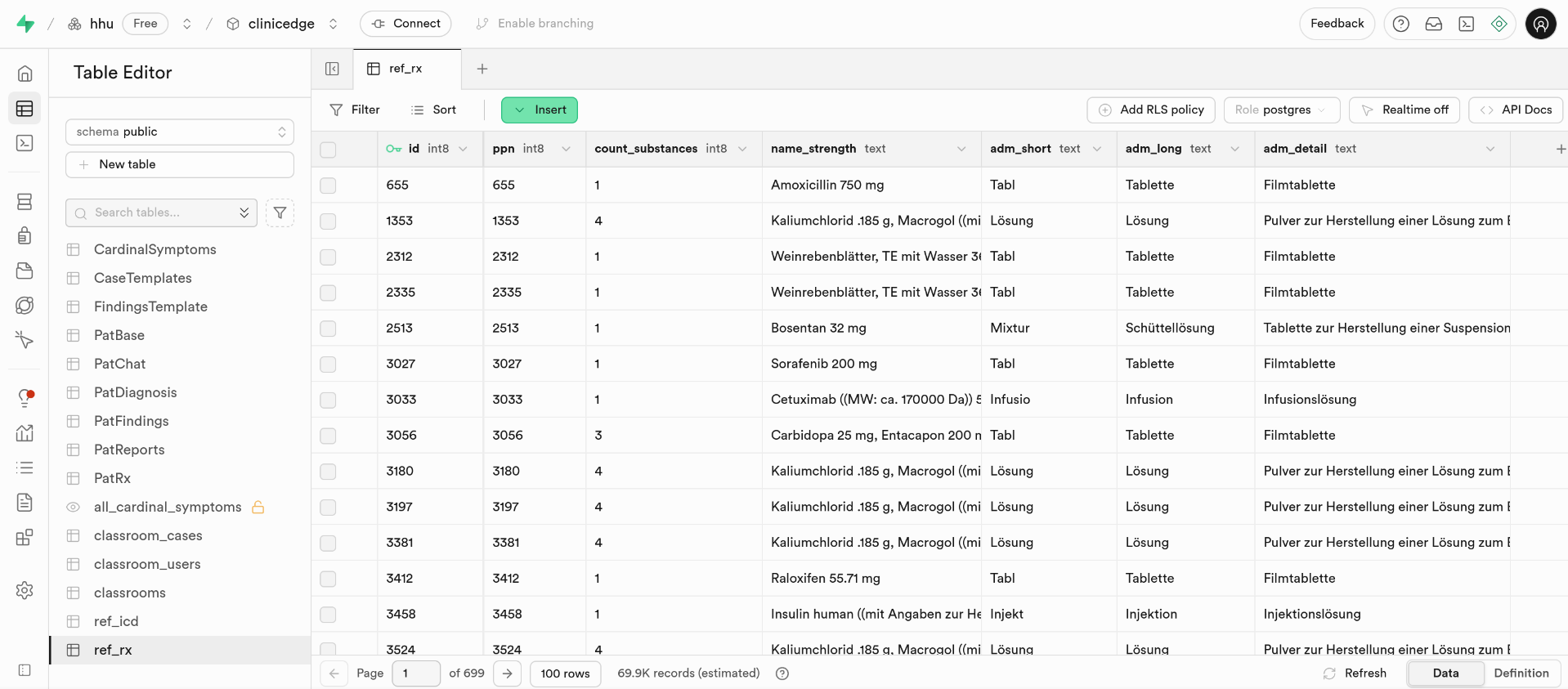Open Project Settings gear icon
1568x689 pixels.
(25, 590)
